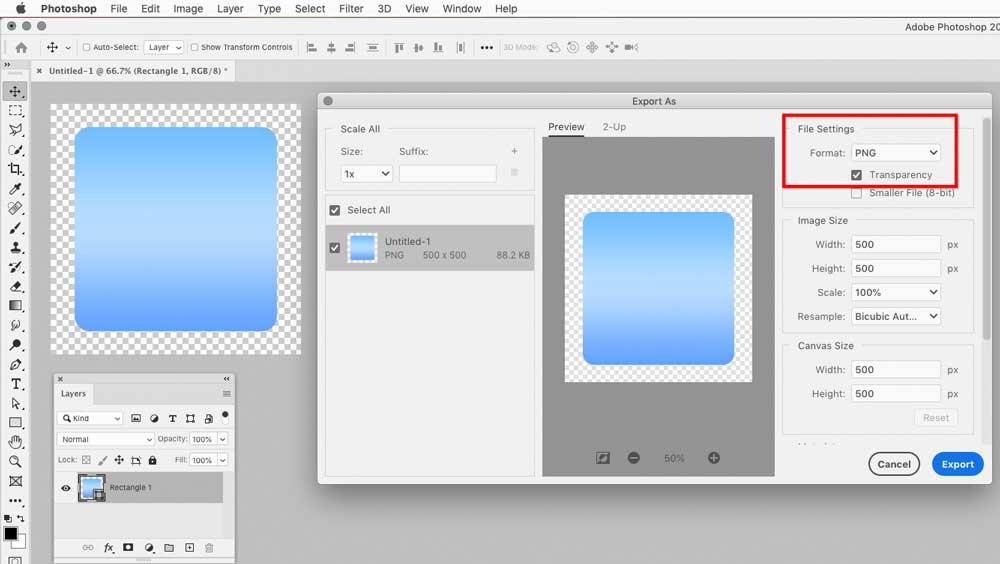Screen dimensions: 1000x564
Task: Open the Filter menu
Action: click(351, 9)
